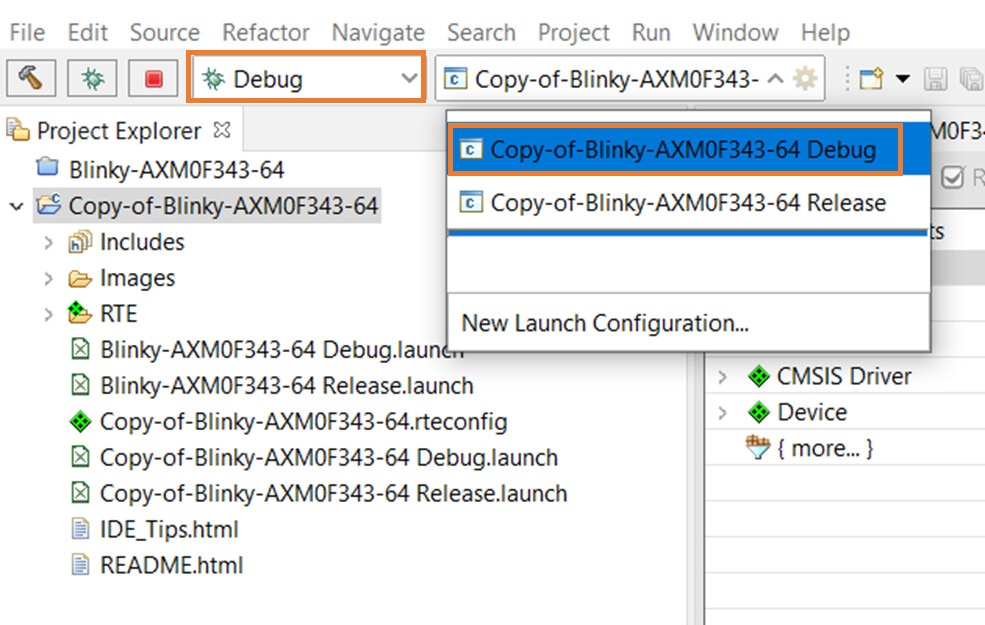
Task: Build the project with the hammer icon
Action: [30, 79]
